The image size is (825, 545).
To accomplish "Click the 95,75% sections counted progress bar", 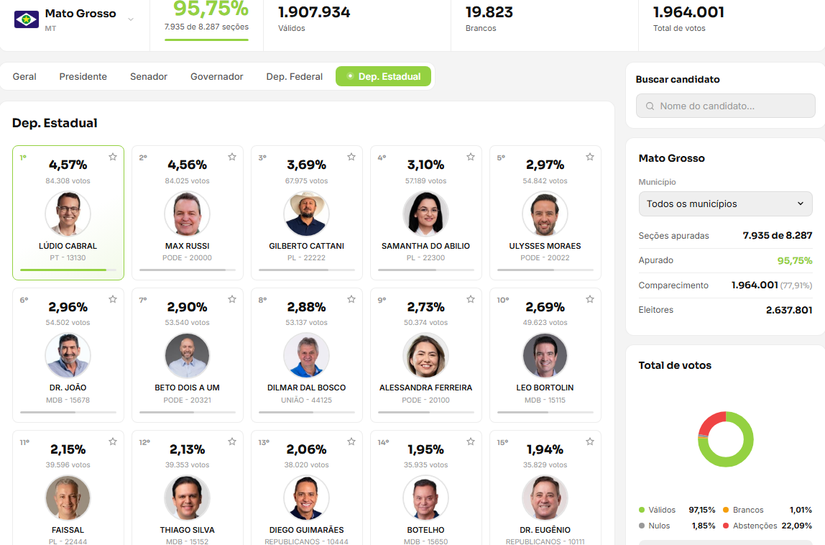I will pyautogui.click(x=206, y=39).
